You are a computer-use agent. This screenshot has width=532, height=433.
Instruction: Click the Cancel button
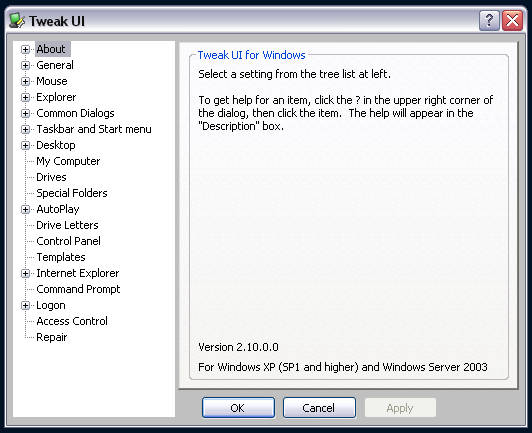coord(319,408)
